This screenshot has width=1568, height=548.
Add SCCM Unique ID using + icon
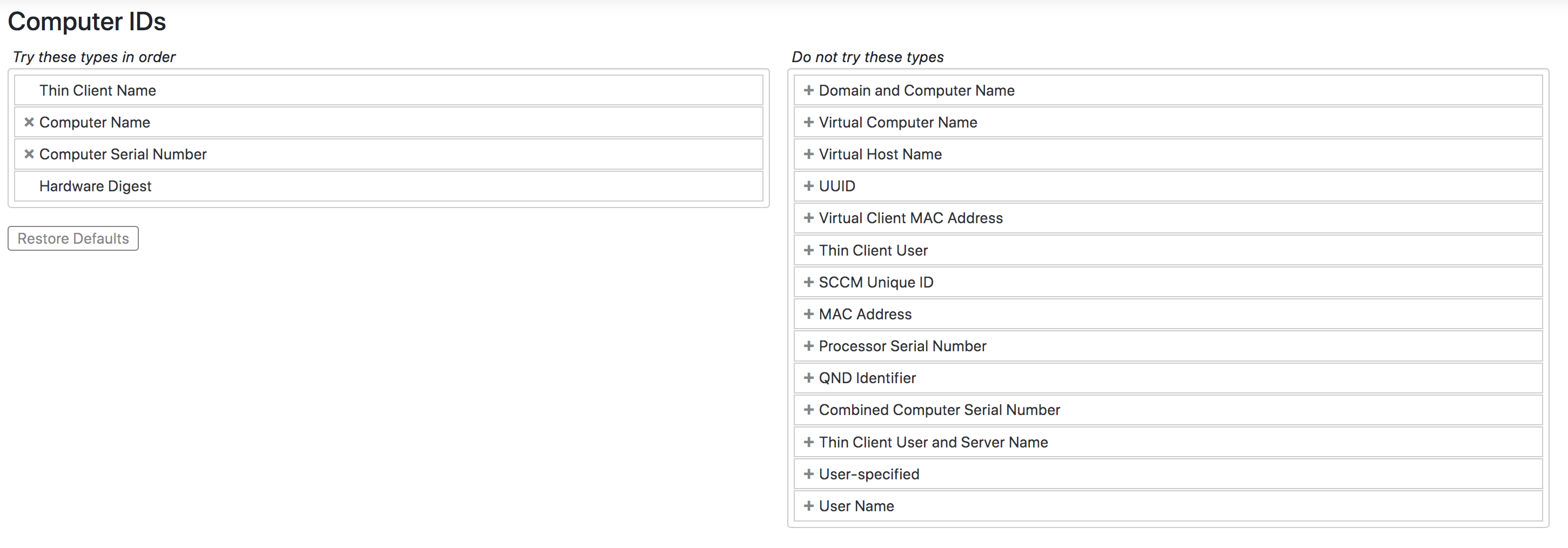(808, 282)
